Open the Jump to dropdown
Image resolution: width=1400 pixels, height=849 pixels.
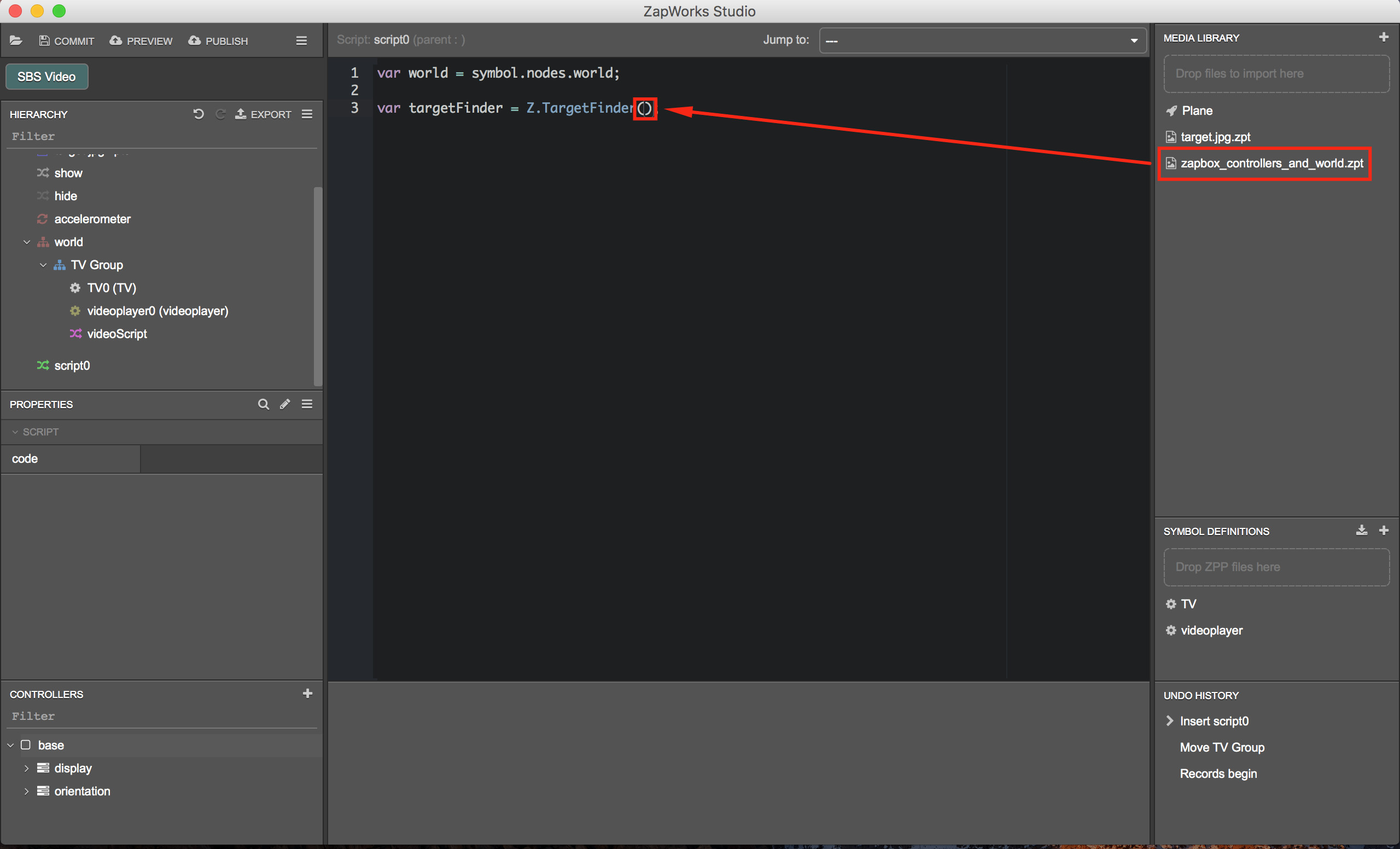pyautogui.click(x=982, y=40)
